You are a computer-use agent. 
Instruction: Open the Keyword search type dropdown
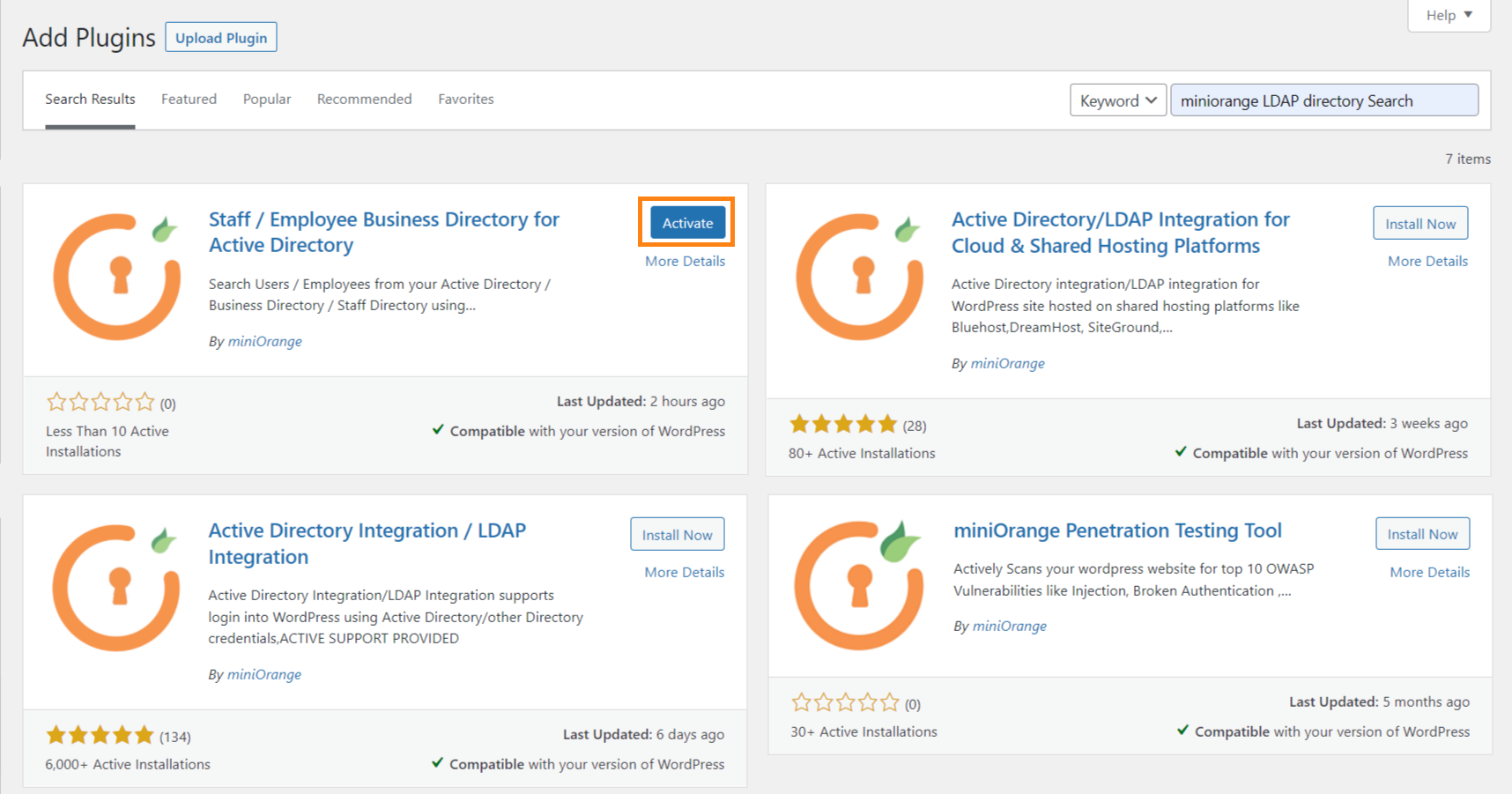pyautogui.click(x=1118, y=100)
